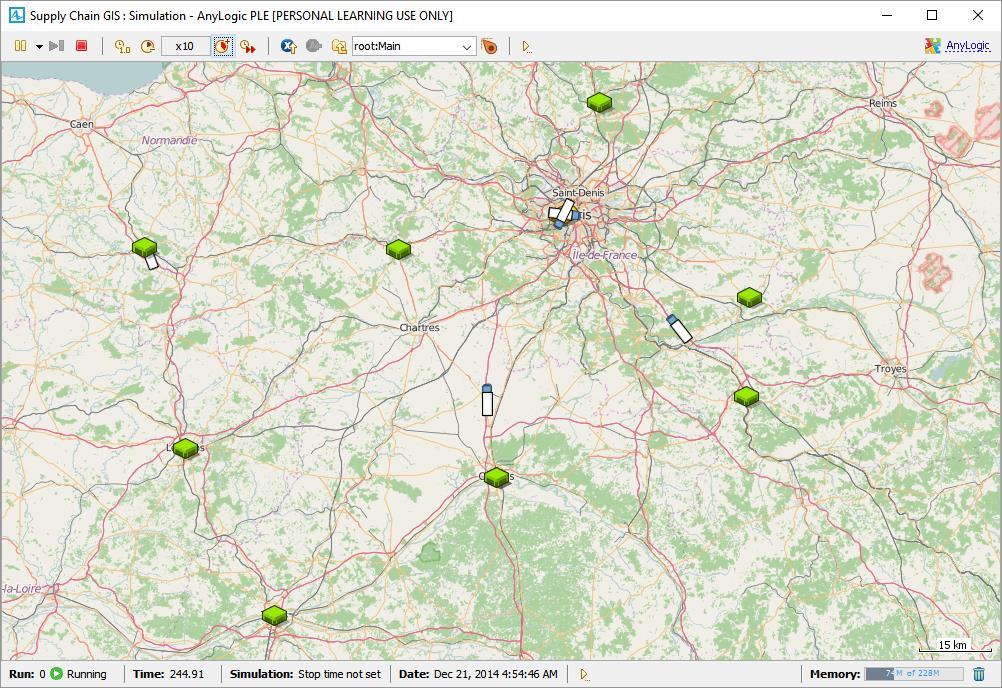The height and width of the screenshot is (688, 1002).
Task: Click the Time 244.91 status readout
Action: click(x=169, y=674)
